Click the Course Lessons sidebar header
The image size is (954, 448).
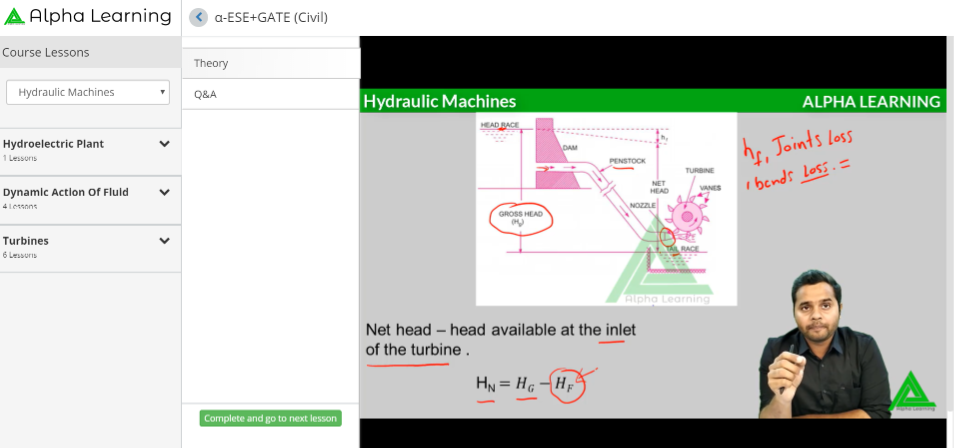[x=46, y=52]
